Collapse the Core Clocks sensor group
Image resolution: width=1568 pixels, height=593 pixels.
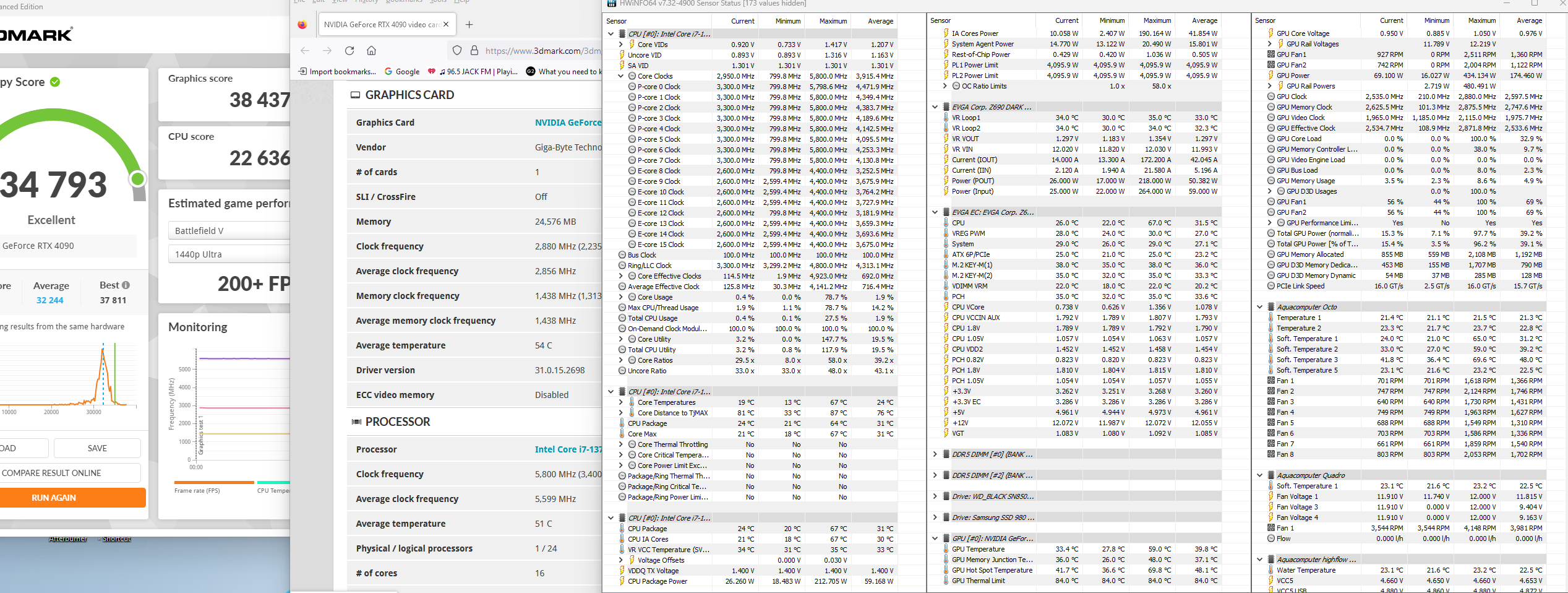[x=621, y=76]
